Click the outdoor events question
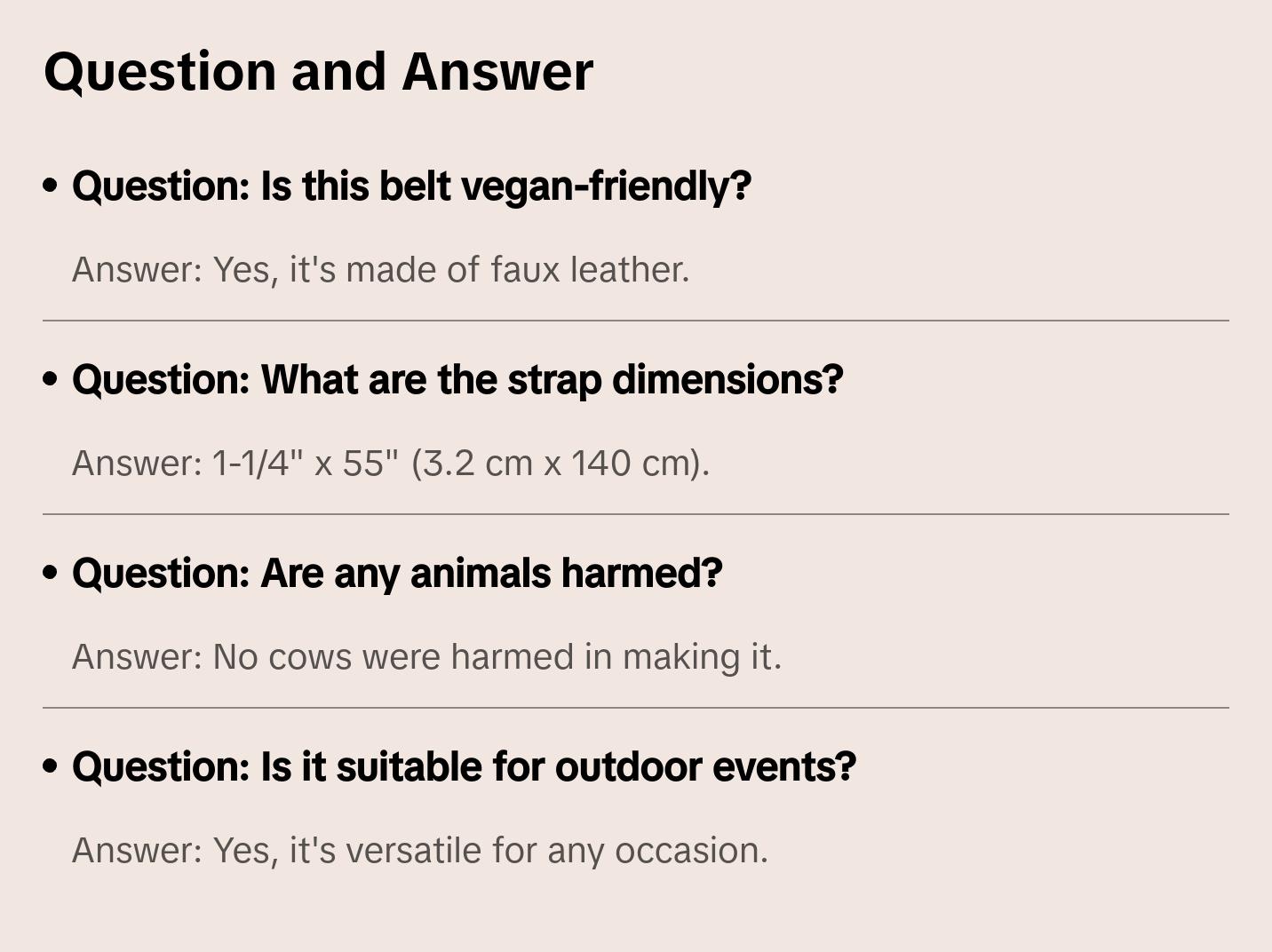 pyautogui.click(x=464, y=767)
